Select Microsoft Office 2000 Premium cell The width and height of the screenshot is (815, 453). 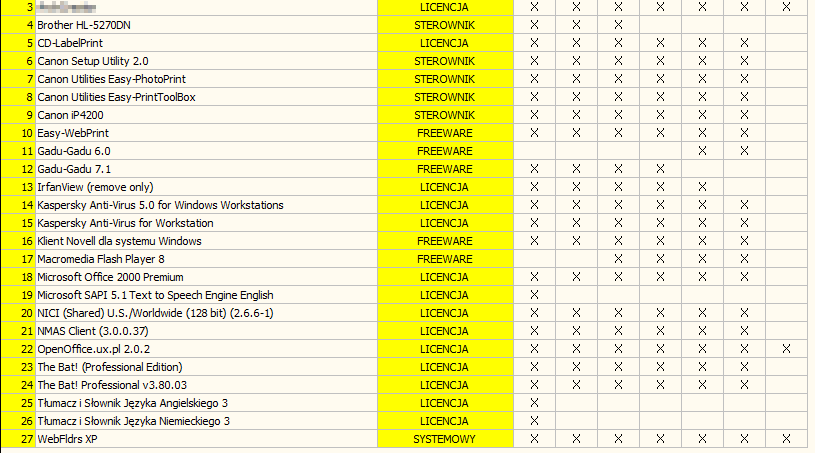coord(206,277)
